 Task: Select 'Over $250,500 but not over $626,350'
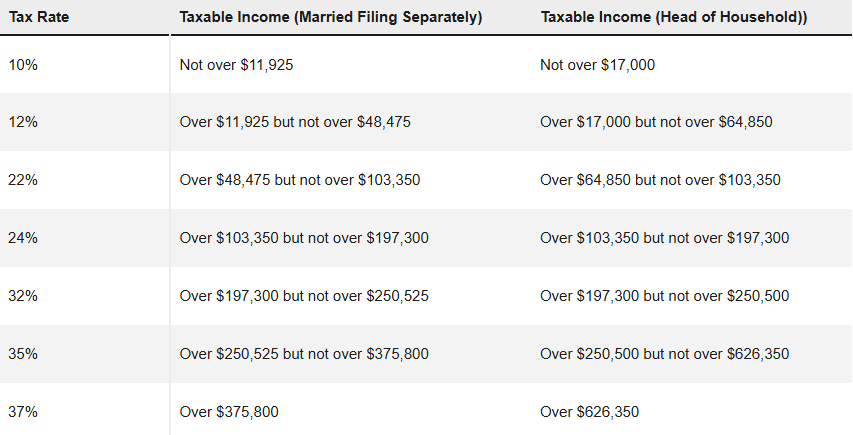(664, 354)
